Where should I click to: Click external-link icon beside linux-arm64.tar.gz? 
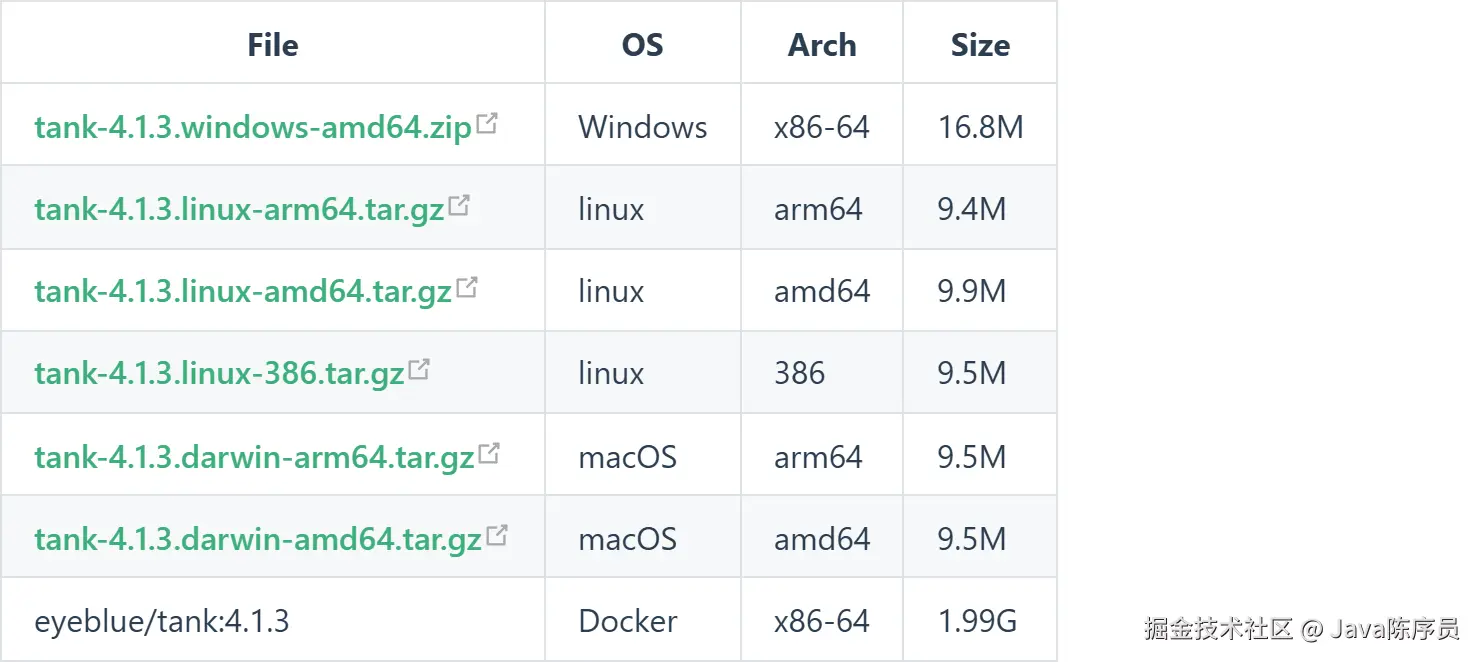click(459, 206)
